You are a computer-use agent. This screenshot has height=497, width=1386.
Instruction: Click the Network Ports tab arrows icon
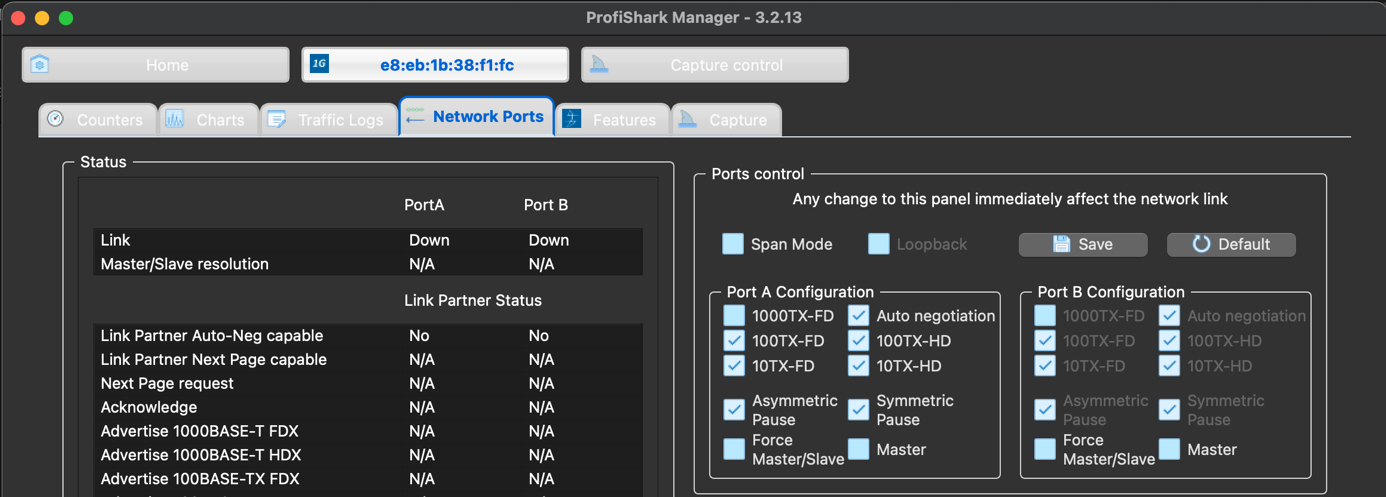(414, 116)
